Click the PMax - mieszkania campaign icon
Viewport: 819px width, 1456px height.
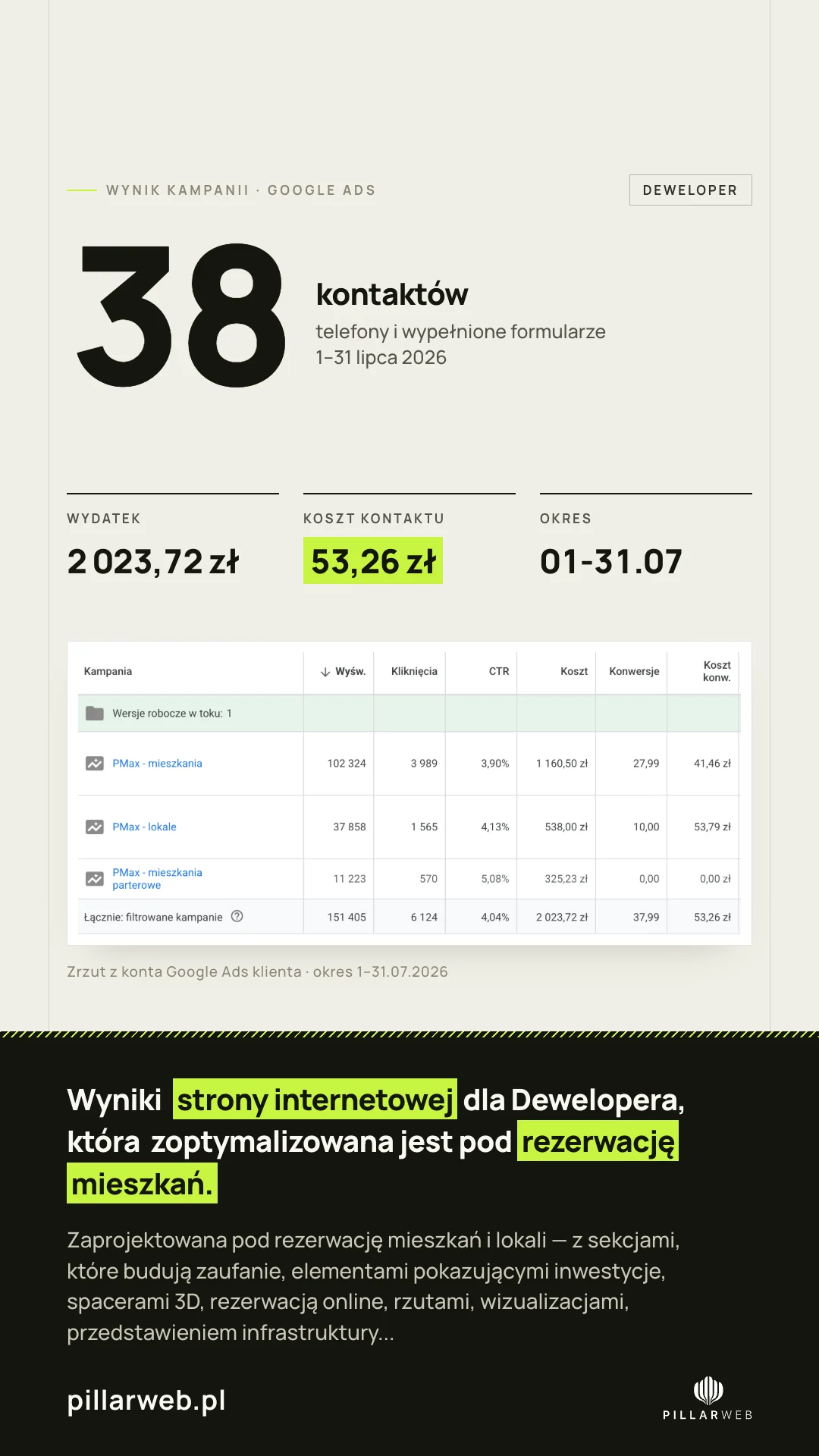(x=95, y=764)
